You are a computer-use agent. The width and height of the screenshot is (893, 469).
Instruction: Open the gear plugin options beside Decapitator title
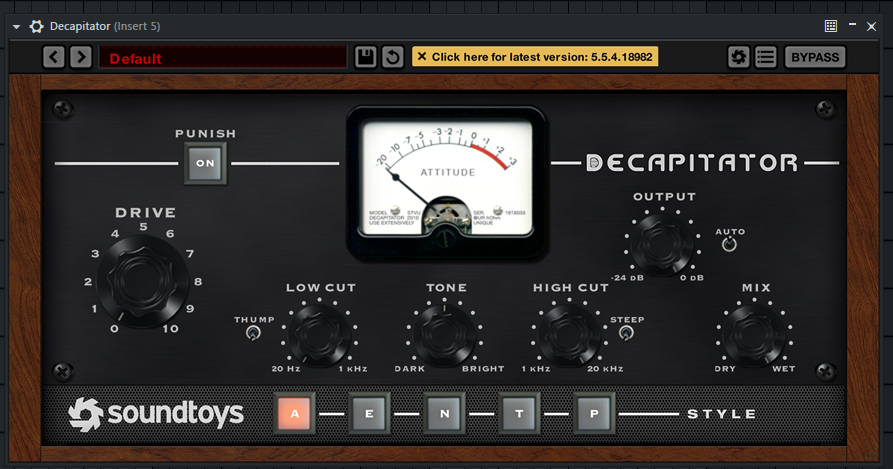(x=36, y=27)
